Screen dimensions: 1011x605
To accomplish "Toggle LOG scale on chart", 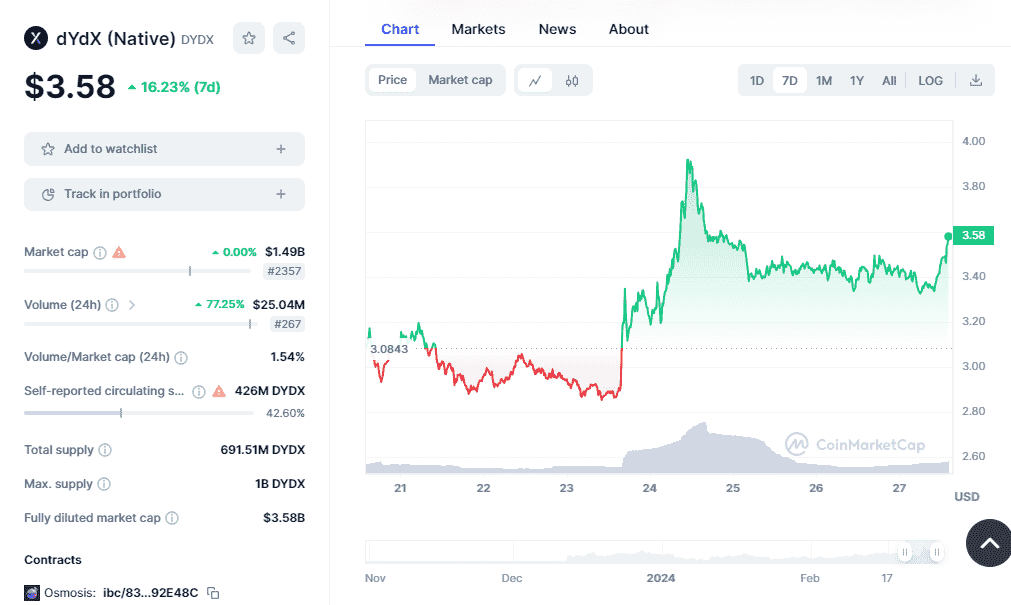I will coord(930,81).
